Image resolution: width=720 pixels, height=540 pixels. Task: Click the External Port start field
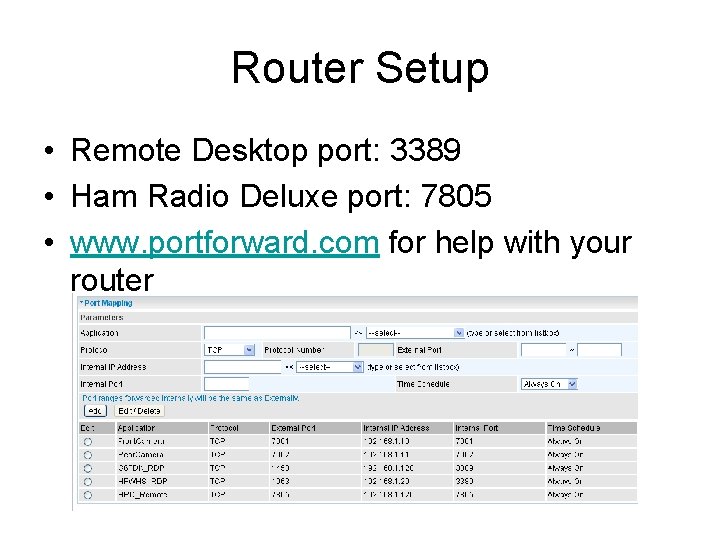tap(543, 350)
